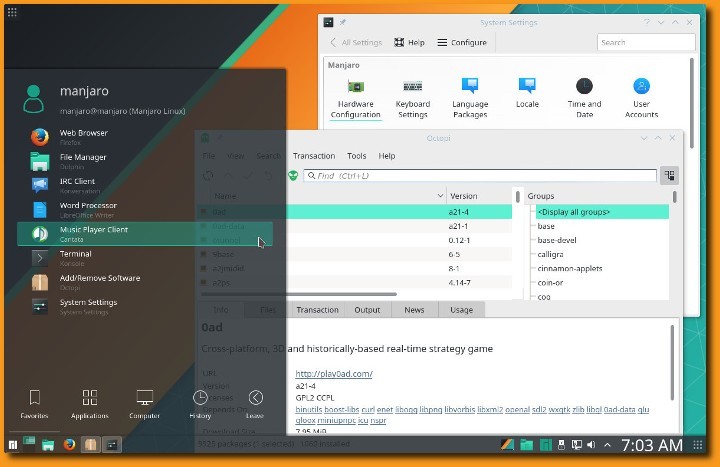Open Hardware Configuration in System Settings
Screen dimensions: 720x467
coord(355,98)
